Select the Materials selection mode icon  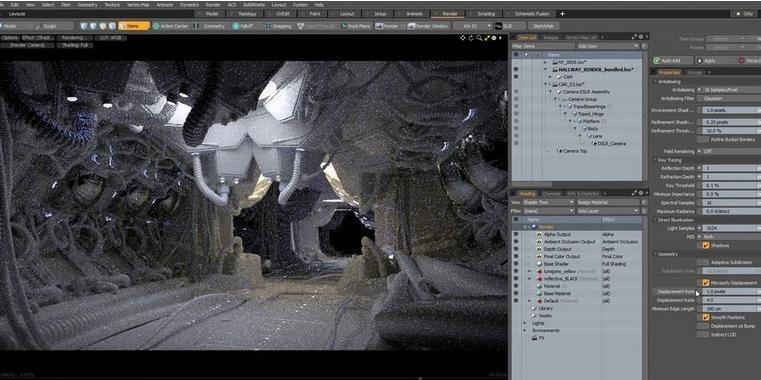click(112, 26)
